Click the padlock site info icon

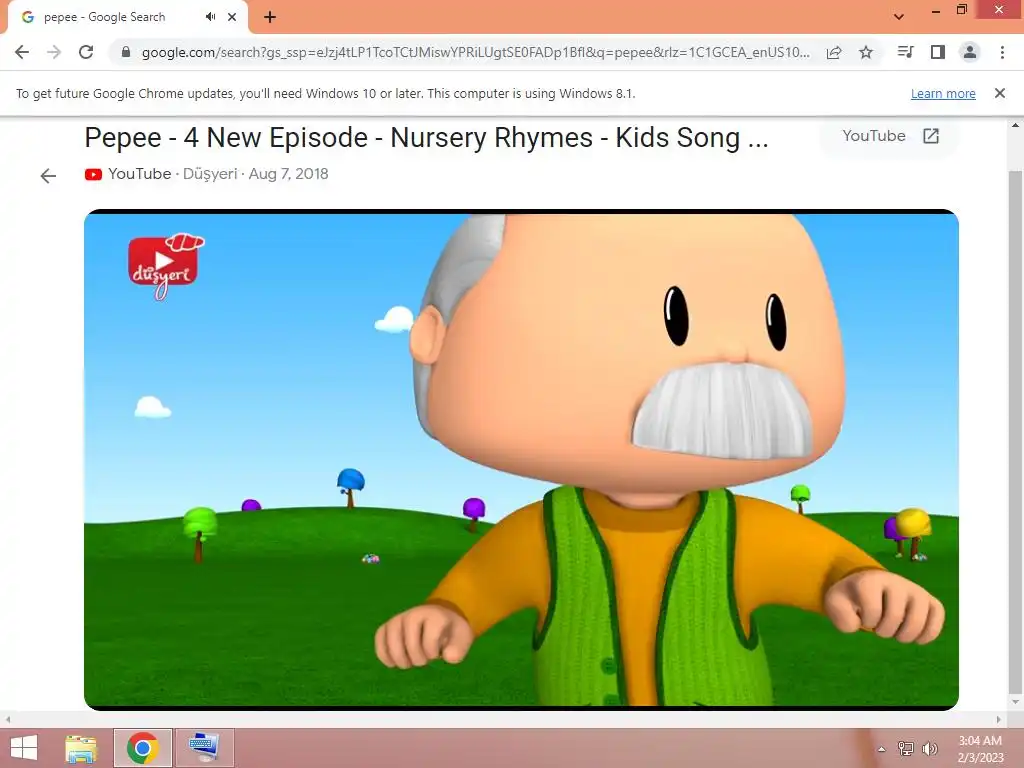(x=126, y=52)
